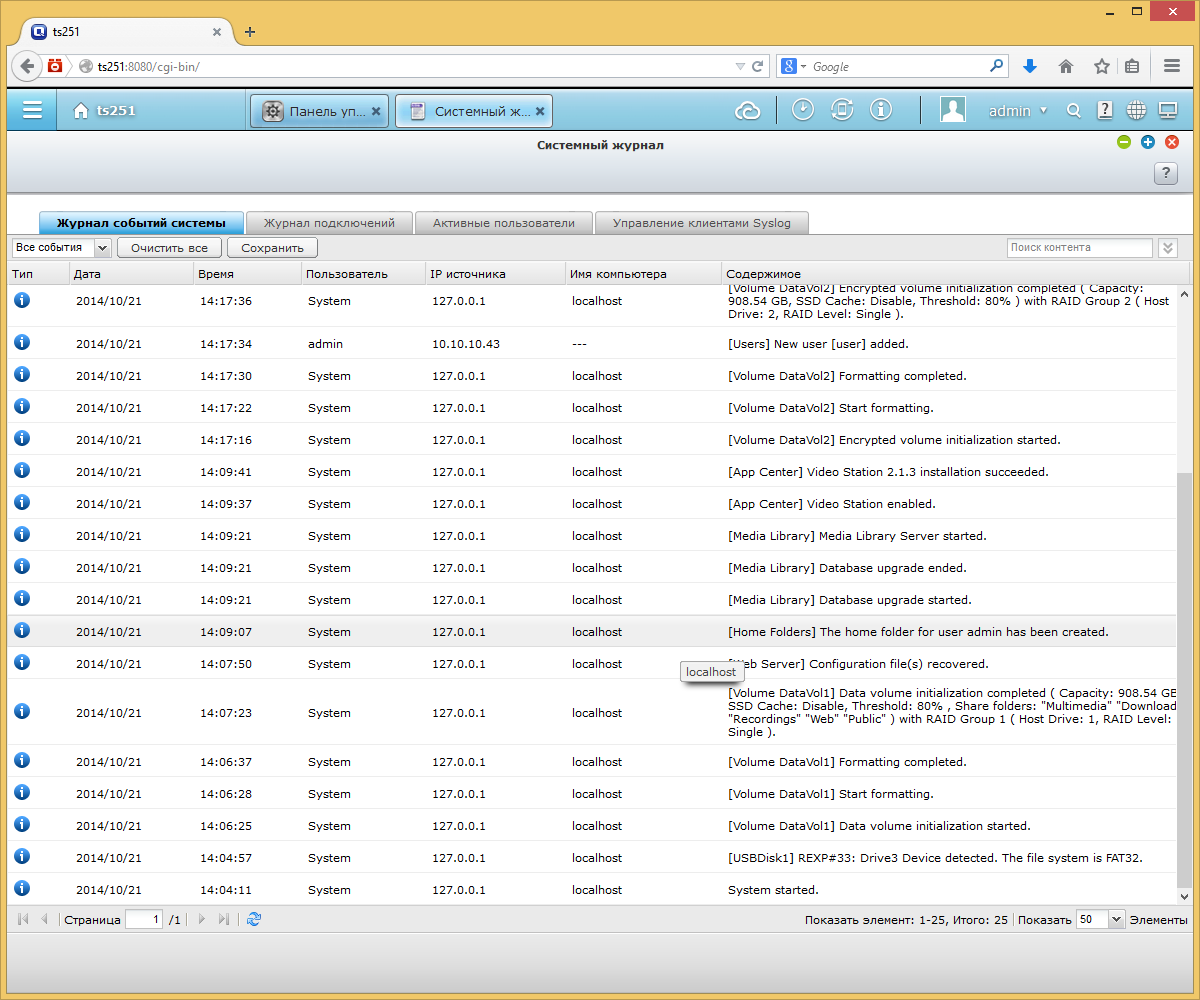Viewport: 1200px width, 1000px height.
Task: Close the Системный журнал window with red button
Action: tap(1172, 142)
